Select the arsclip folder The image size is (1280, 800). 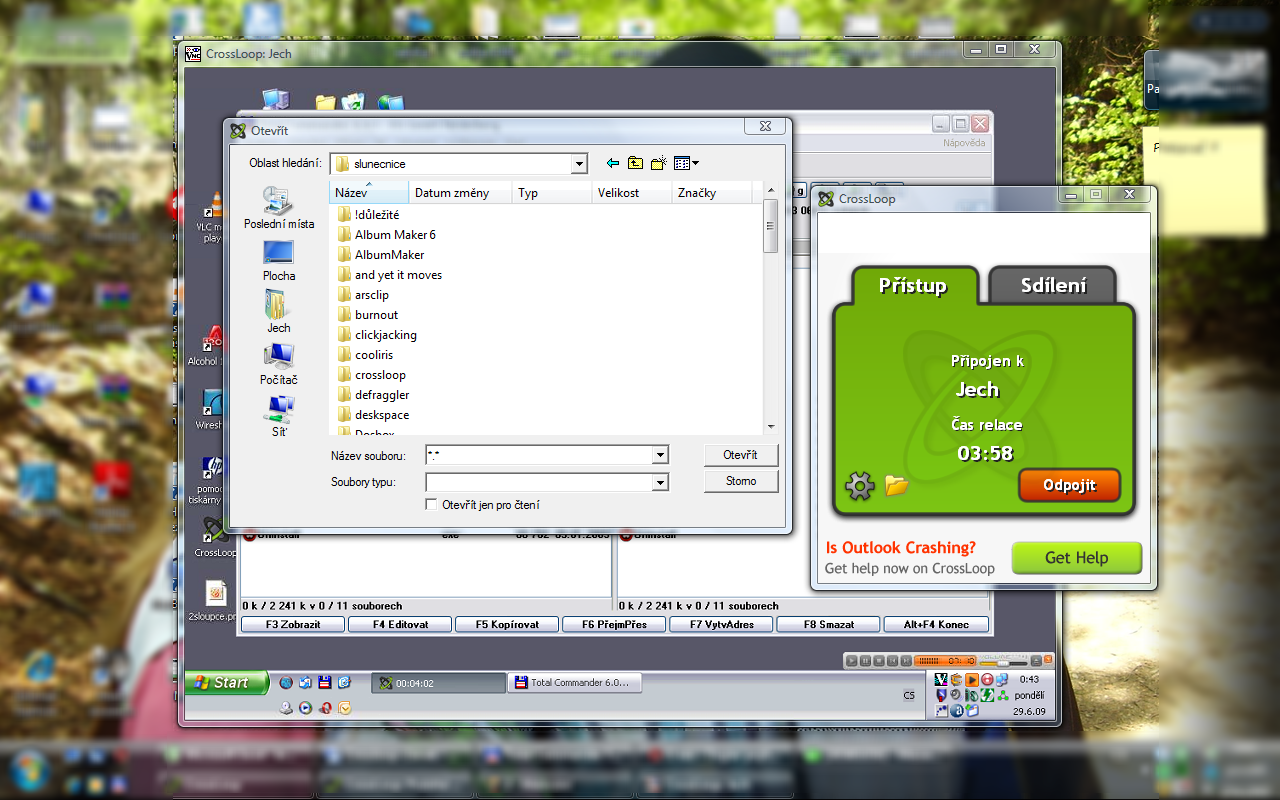click(363, 294)
